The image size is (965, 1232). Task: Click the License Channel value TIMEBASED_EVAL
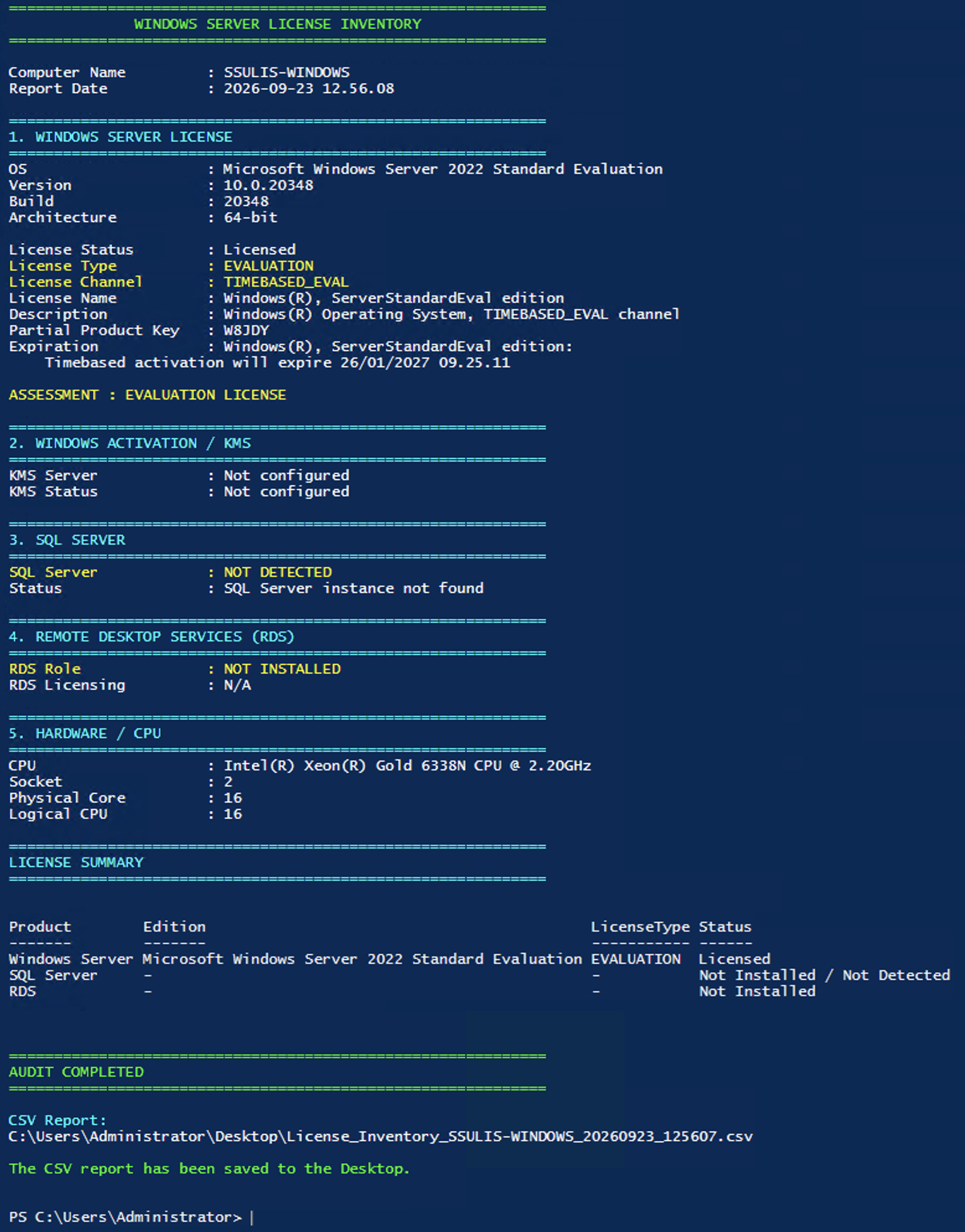pos(287,282)
